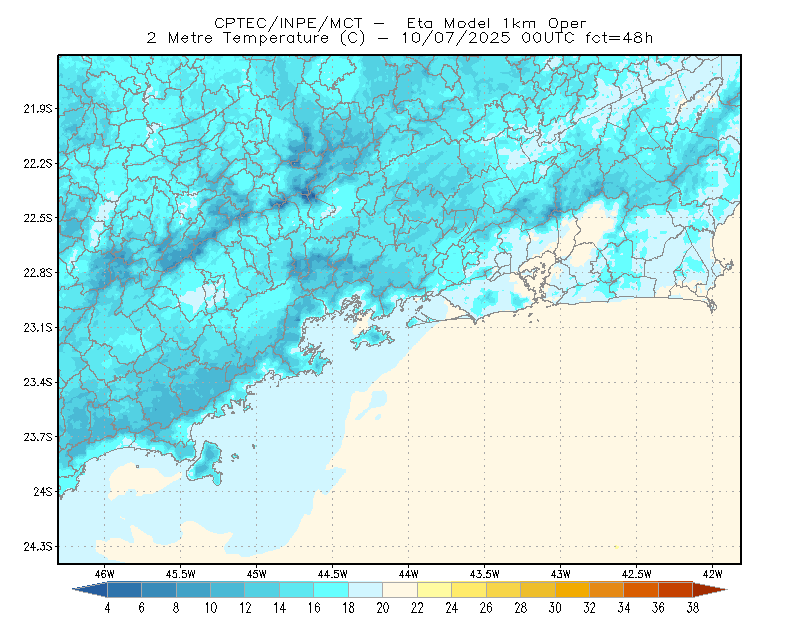Click the 24–26 °C colorbar segment
Screen dimensions: 800x618
[469, 589]
